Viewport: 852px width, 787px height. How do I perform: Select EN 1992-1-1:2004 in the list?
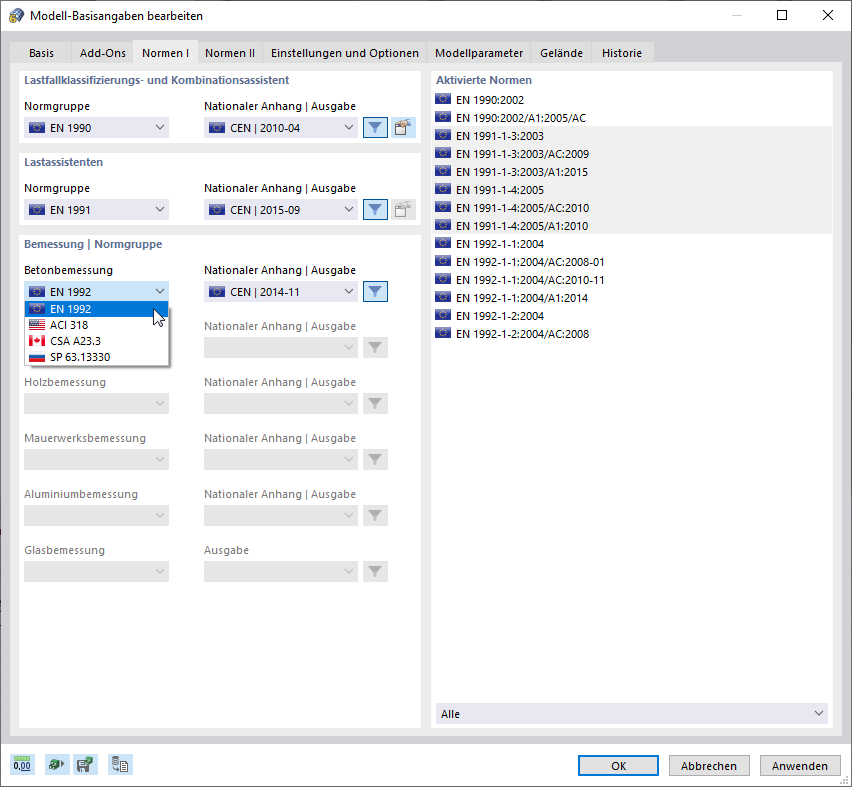pyautogui.click(x=632, y=244)
